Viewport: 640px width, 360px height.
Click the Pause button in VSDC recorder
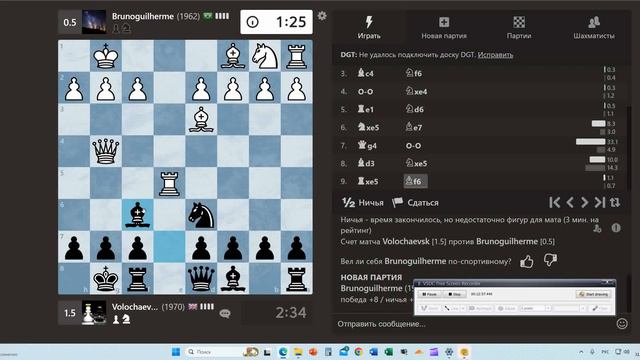(x=429, y=294)
